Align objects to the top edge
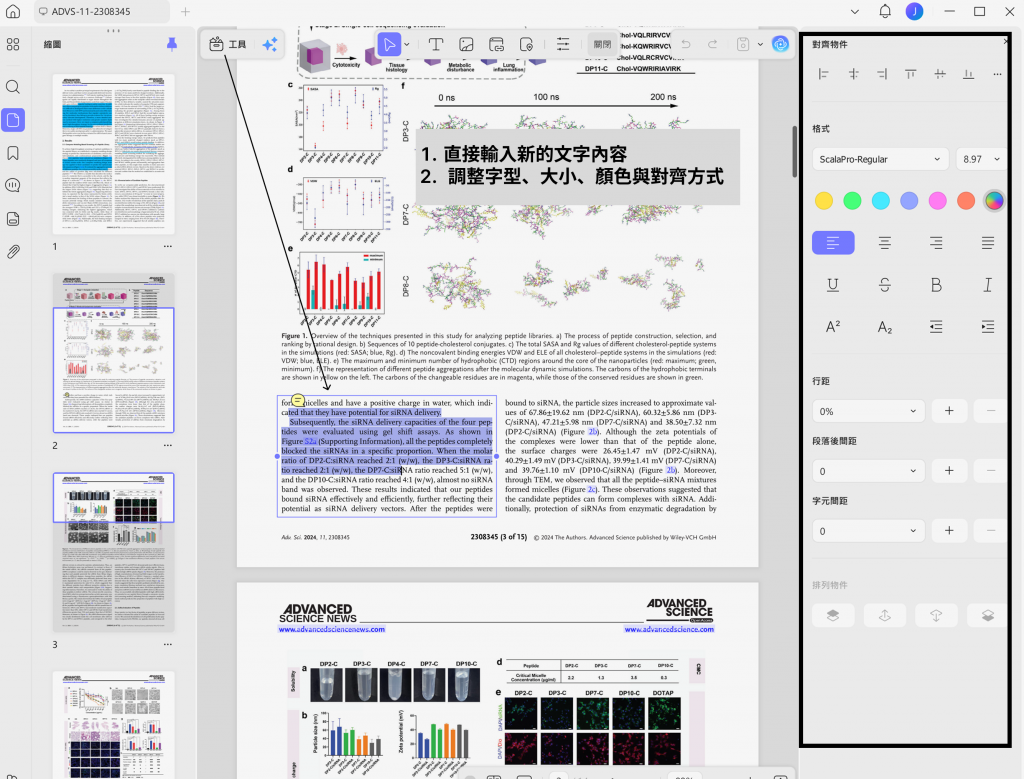 pos(910,74)
